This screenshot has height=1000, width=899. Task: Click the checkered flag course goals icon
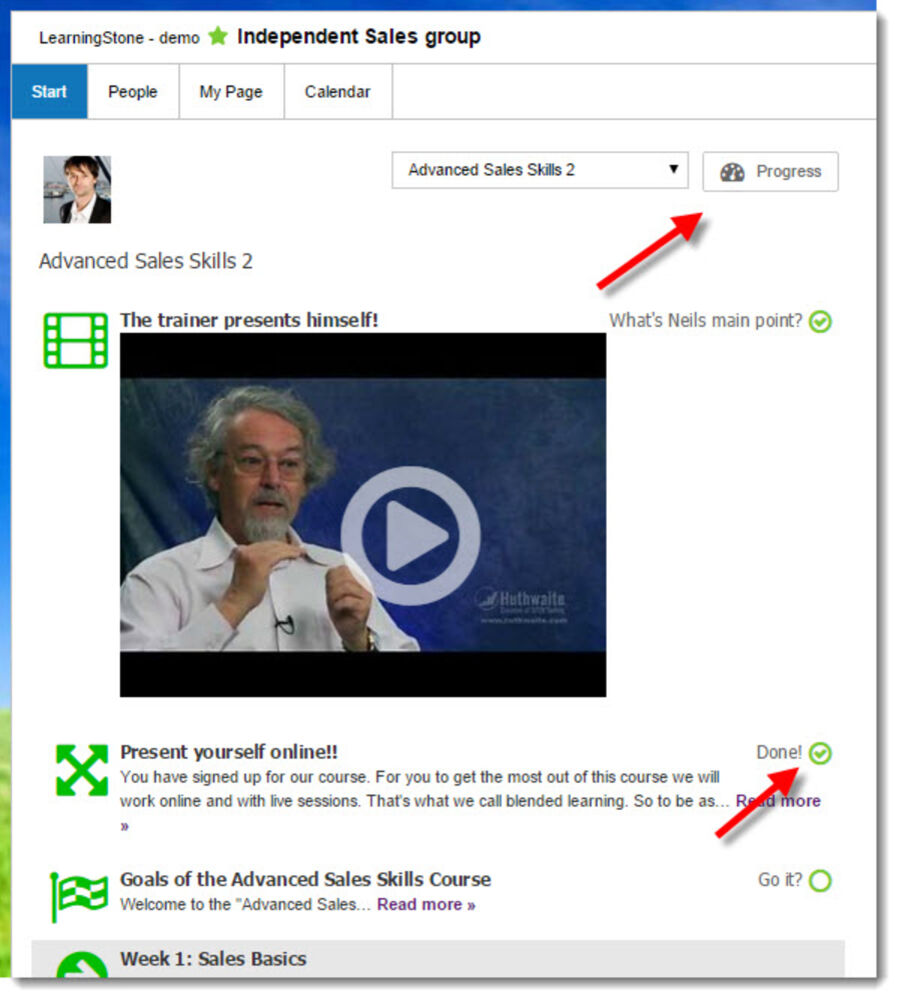pyautogui.click(x=77, y=890)
